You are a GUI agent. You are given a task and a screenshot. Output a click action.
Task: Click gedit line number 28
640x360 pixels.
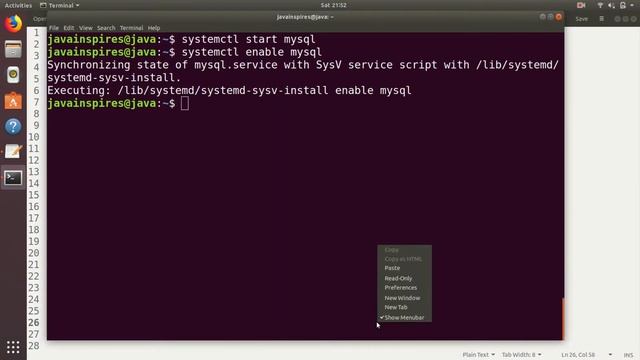pyautogui.click(x=34, y=346)
